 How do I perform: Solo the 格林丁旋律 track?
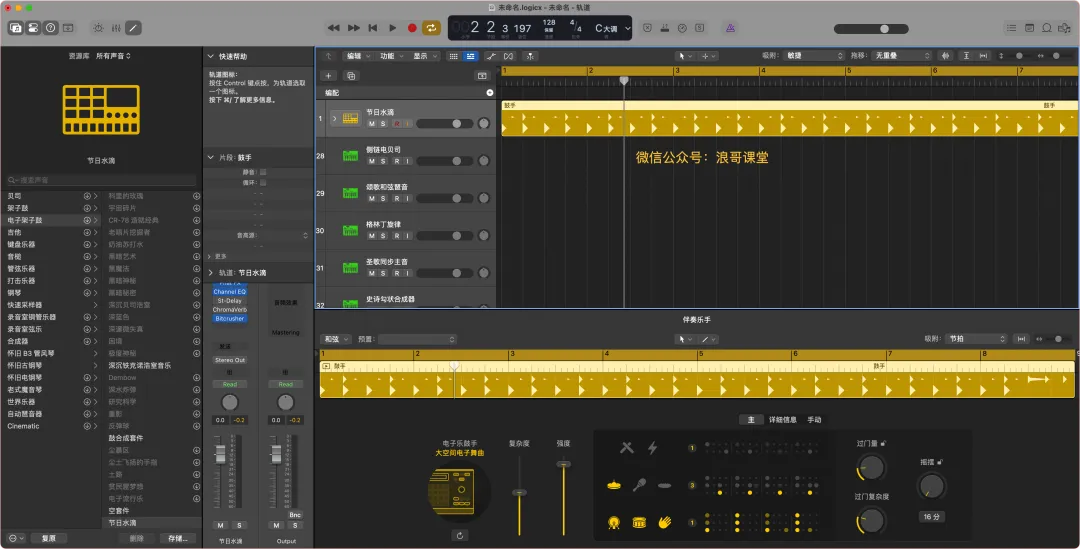pos(383,236)
